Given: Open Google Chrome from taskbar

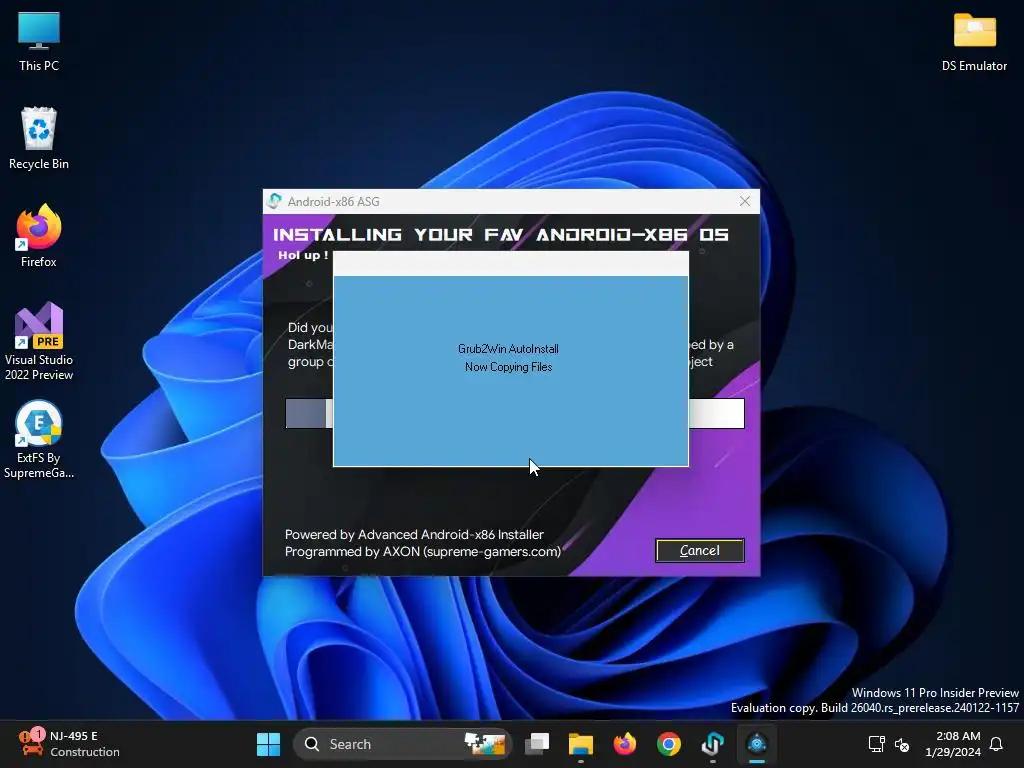Looking at the screenshot, I should [x=669, y=744].
